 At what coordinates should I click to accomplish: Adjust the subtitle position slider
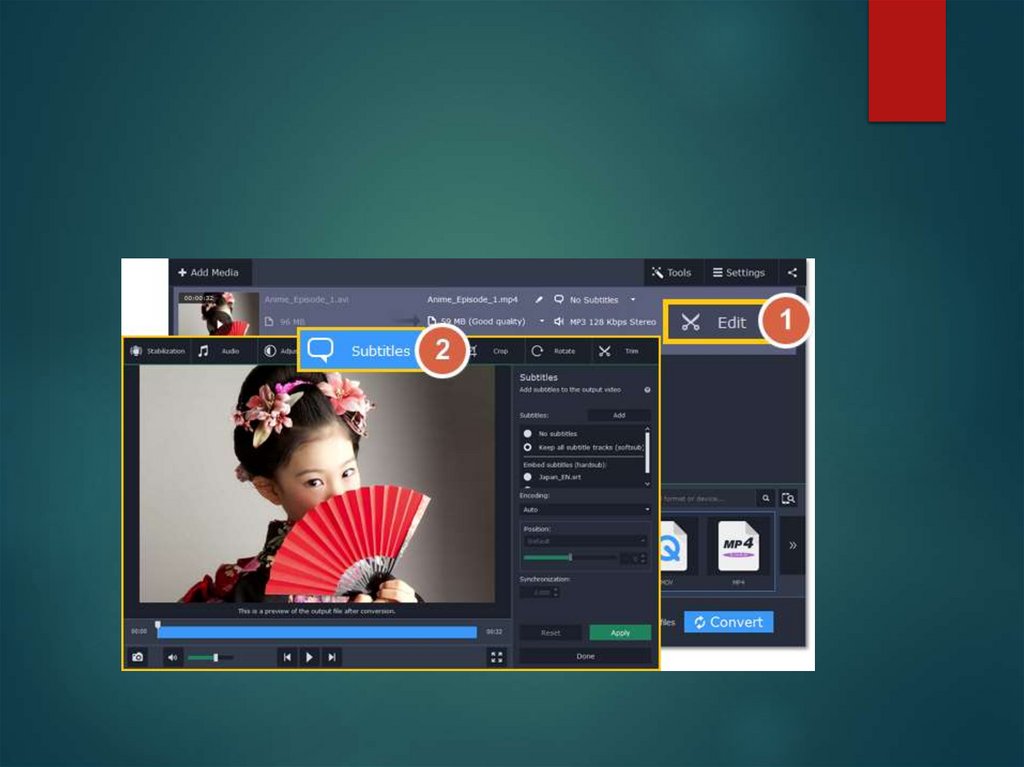[x=569, y=557]
